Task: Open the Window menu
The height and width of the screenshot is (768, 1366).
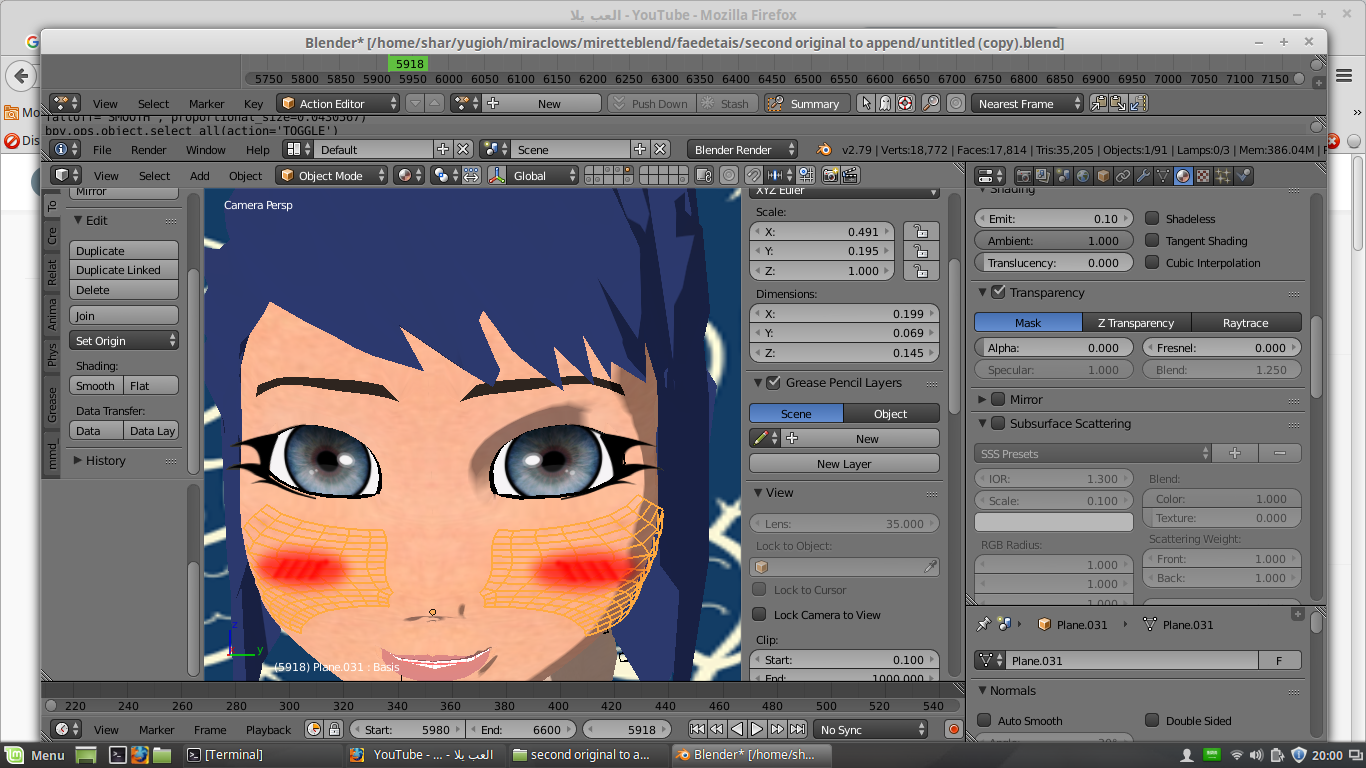Action: [x=206, y=149]
